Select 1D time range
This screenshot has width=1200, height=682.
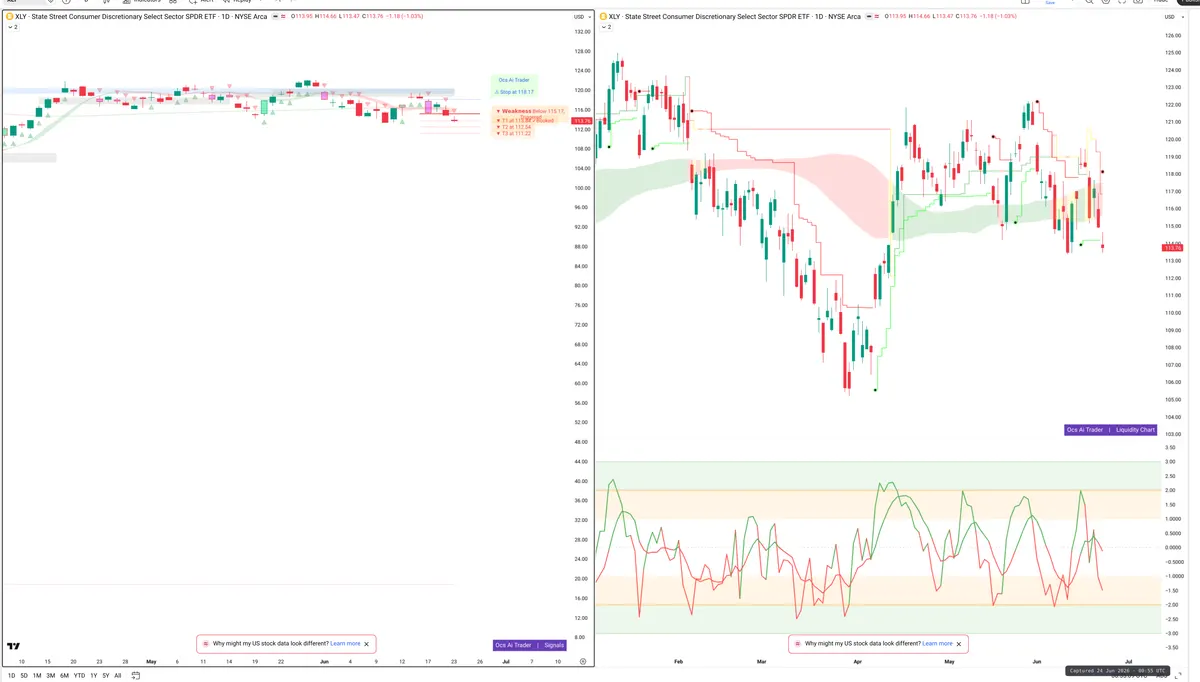[x=10, y=676]
